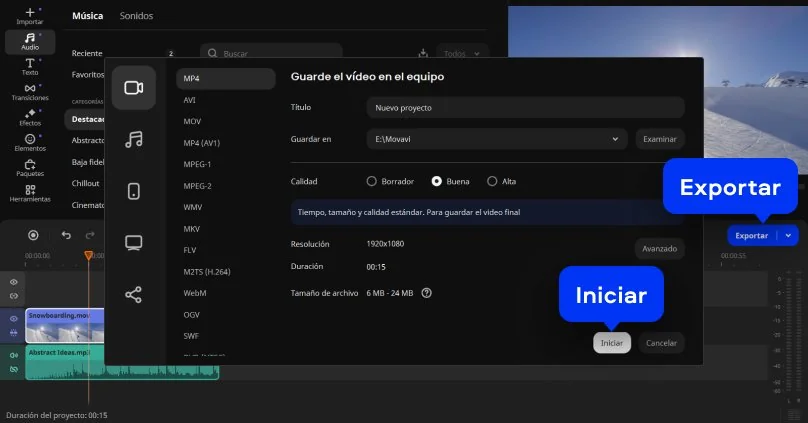The height and width of the screenshot is (423, 808).
Task: Click the Examinar button
Action: tap(659, 139)
